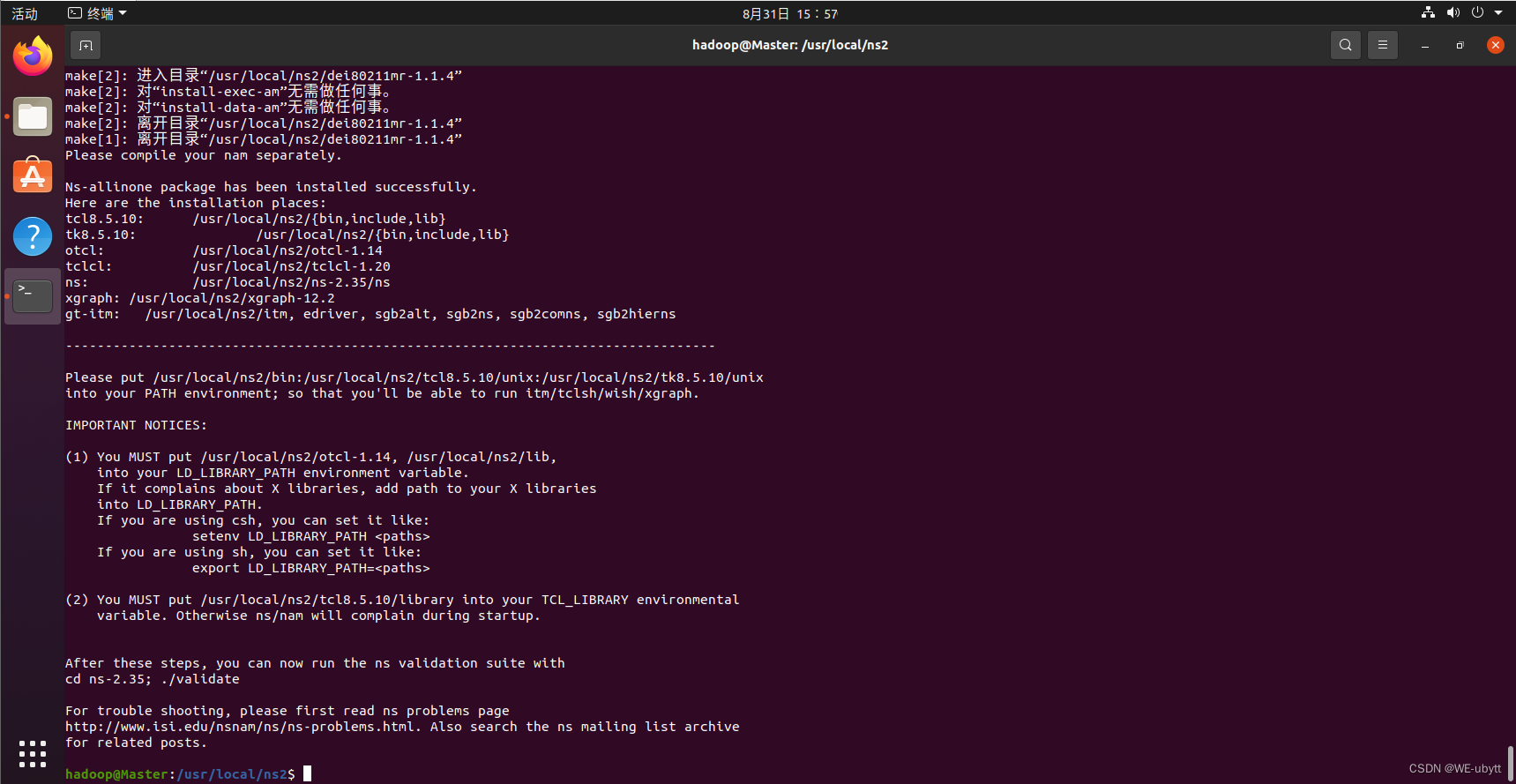Show all applications grid
Viewport: 1516px width, 784px height.
tap(33, 753)
